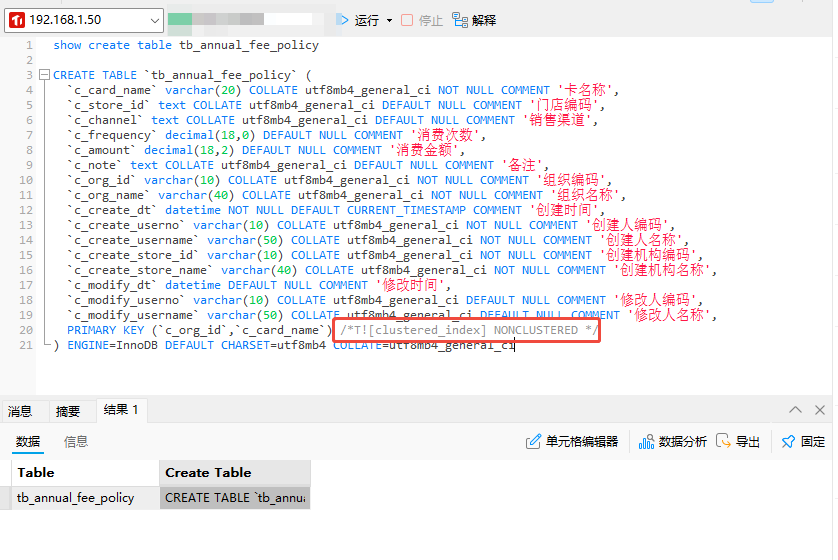838x560 pixels.
Task: Click line number 12 in gutter
Action: (x=26, y=210)
